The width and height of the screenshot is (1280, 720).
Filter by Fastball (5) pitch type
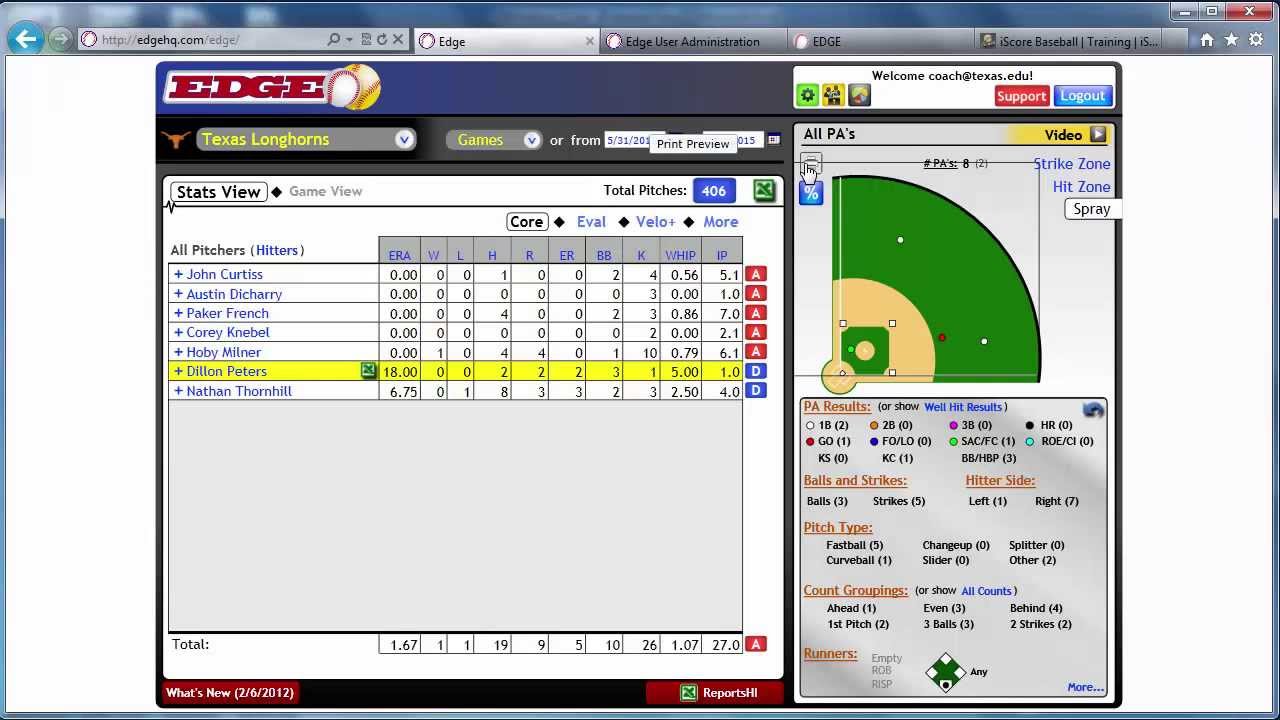(854, 545)
